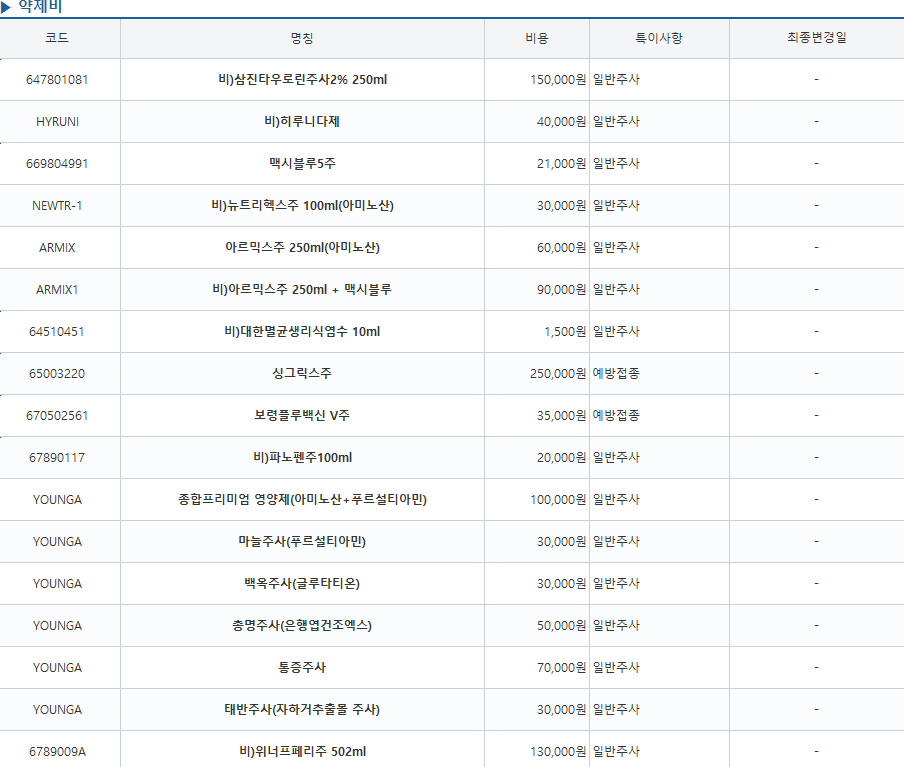The image size is (904, 767).
Task: Click code 647801081
Action: (x=57, y=80)
